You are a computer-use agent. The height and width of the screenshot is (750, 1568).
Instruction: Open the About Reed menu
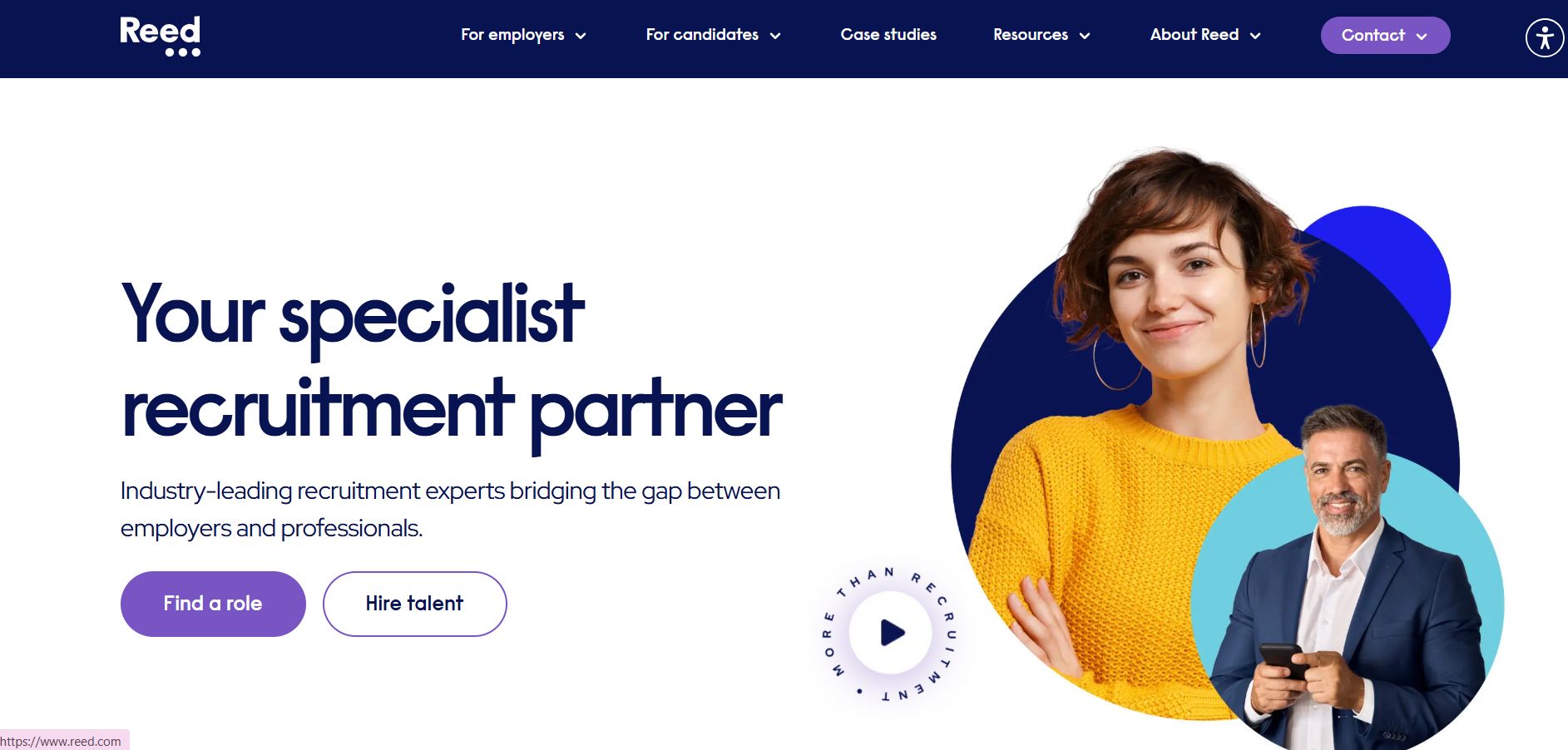click(1195, 35)
